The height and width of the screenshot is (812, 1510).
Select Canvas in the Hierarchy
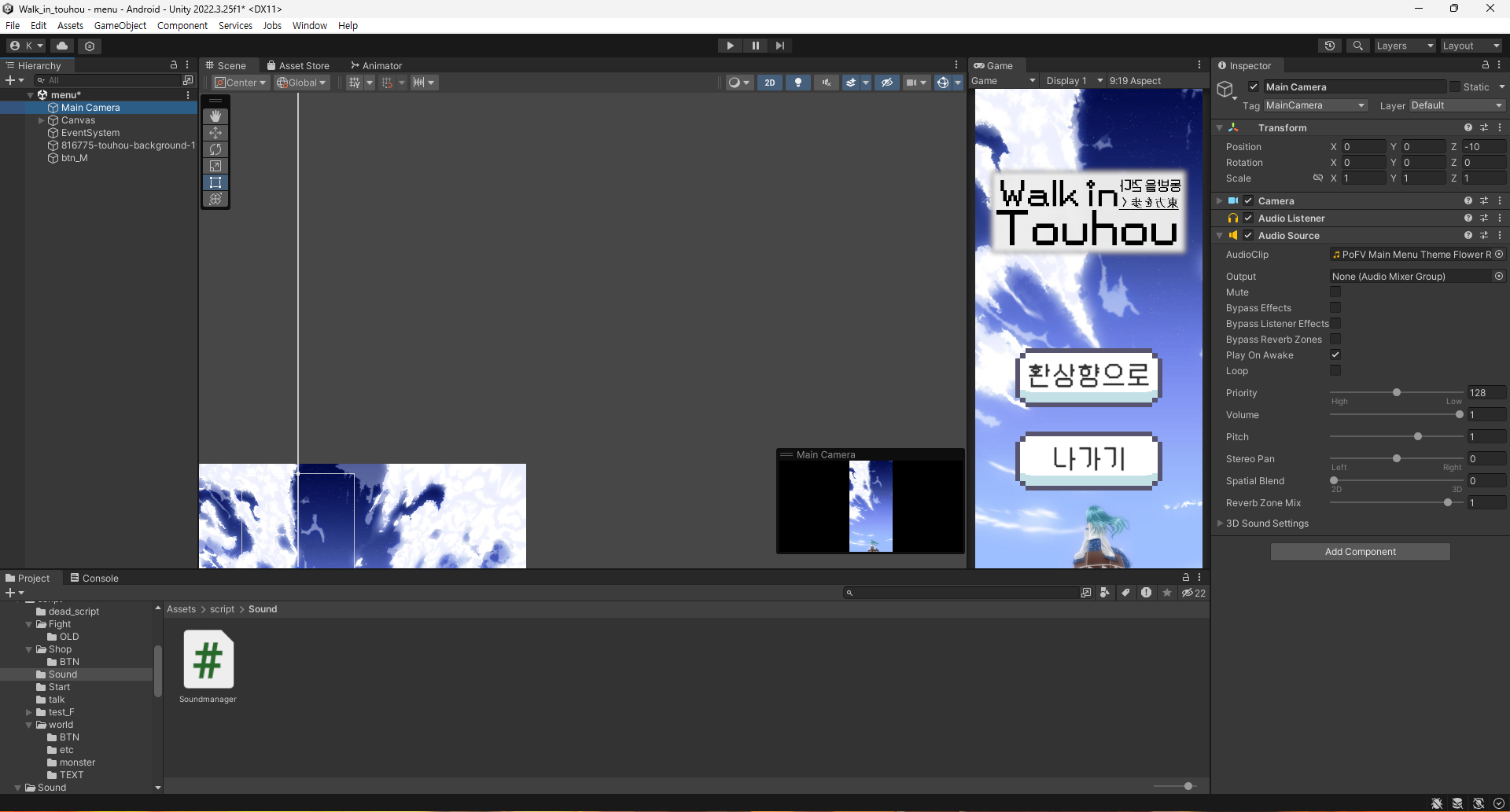[x=78, y=120]
